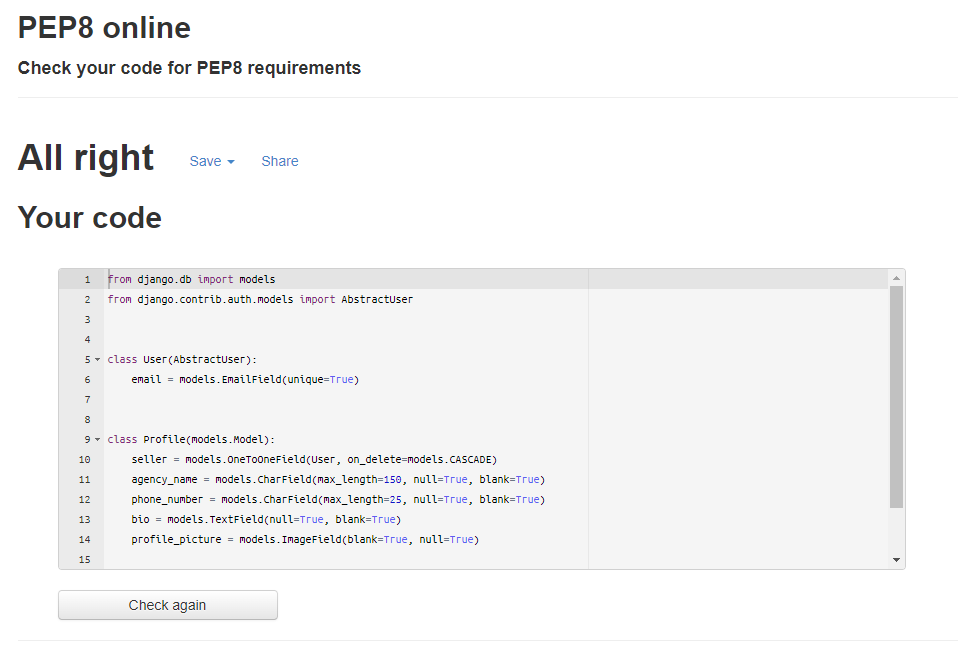Click the 'All right' result heading
Viewport: 974px width, 650px height.
pyautogui.click(x=85, y=157)
